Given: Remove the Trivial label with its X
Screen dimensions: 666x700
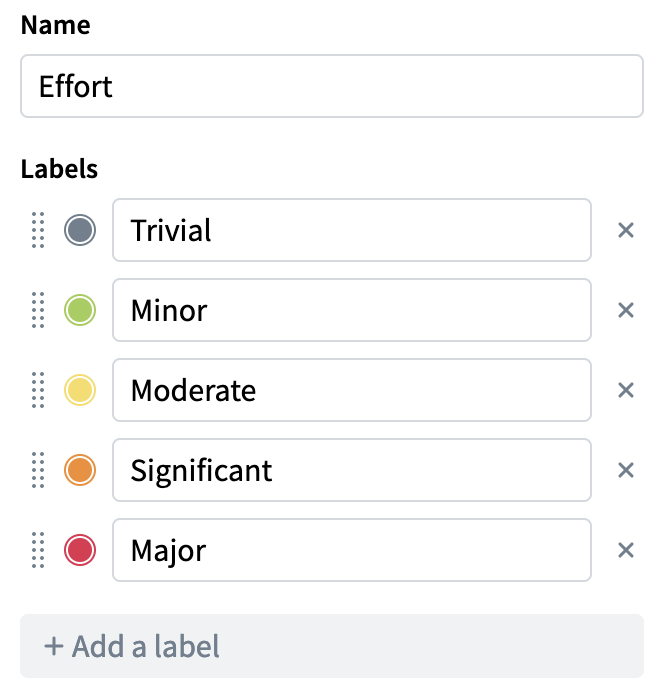Looking at the screenshot, I should pos(626,231).
